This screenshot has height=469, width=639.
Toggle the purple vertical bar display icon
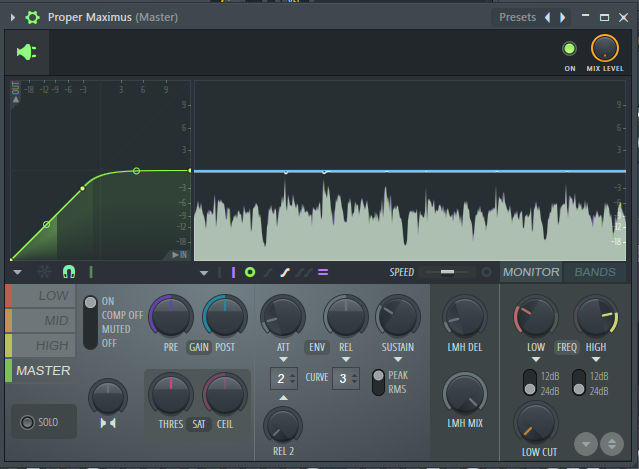tap(233, 272)
